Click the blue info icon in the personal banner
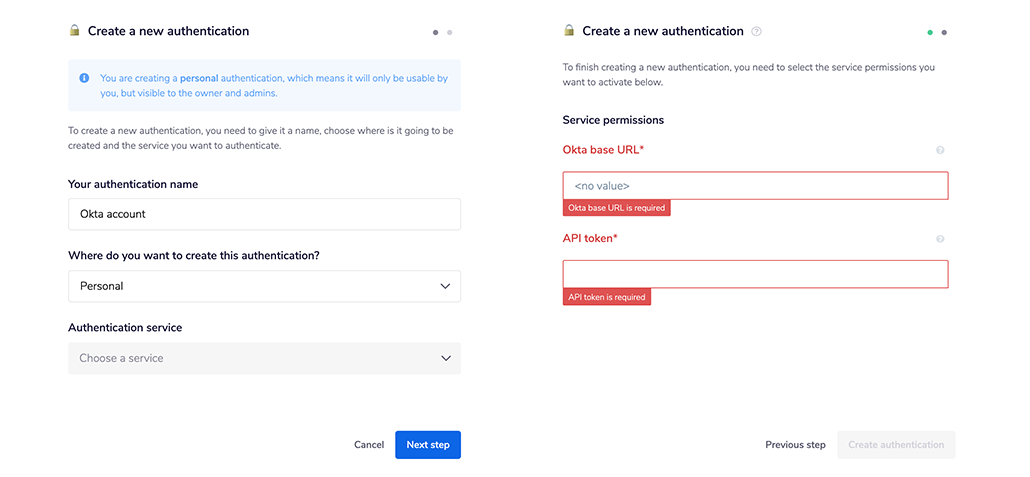This screenshot has width=1030, height=477. [x=84, y=77]
